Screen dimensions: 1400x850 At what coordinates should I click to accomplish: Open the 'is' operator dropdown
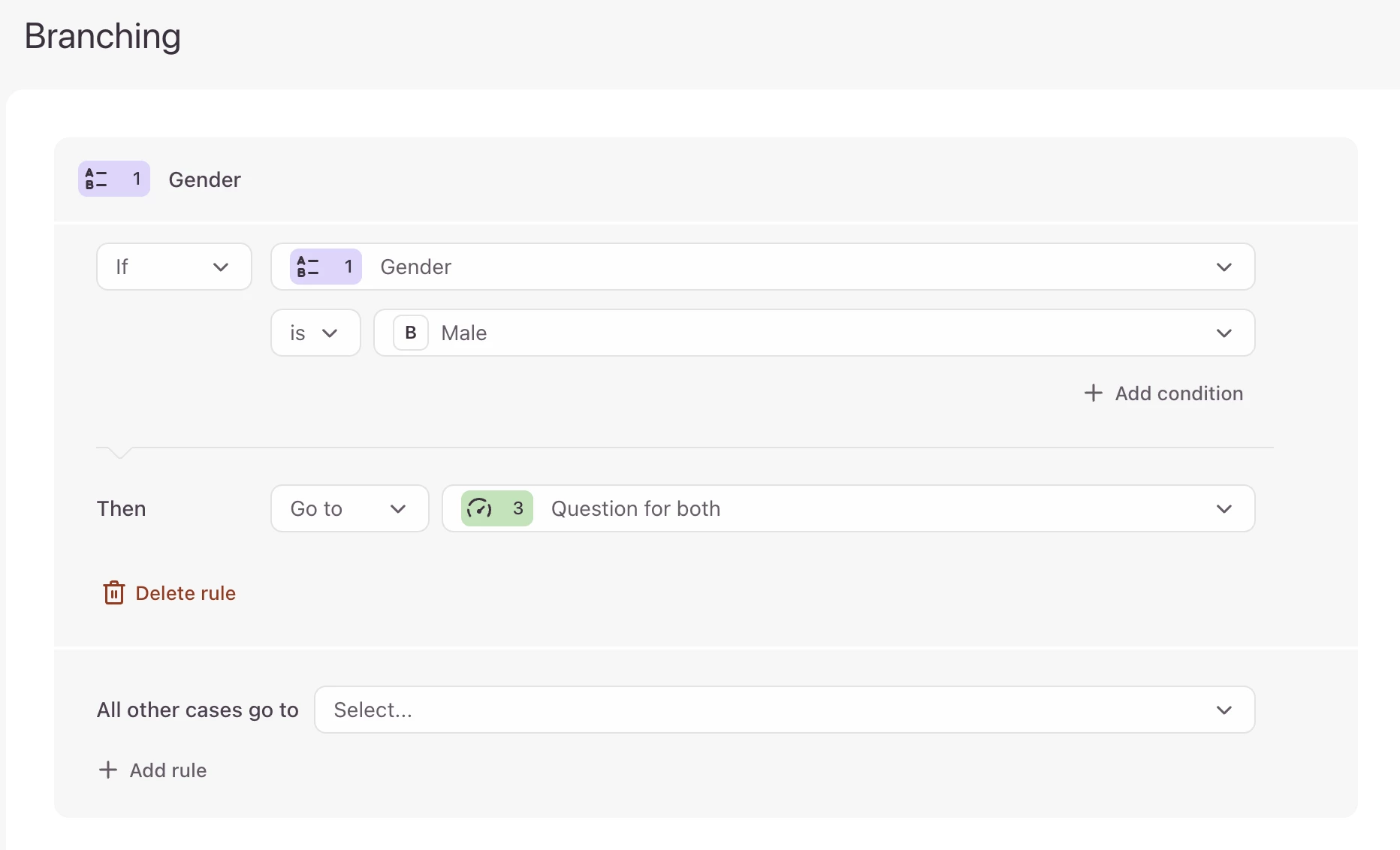pos(315,333)
